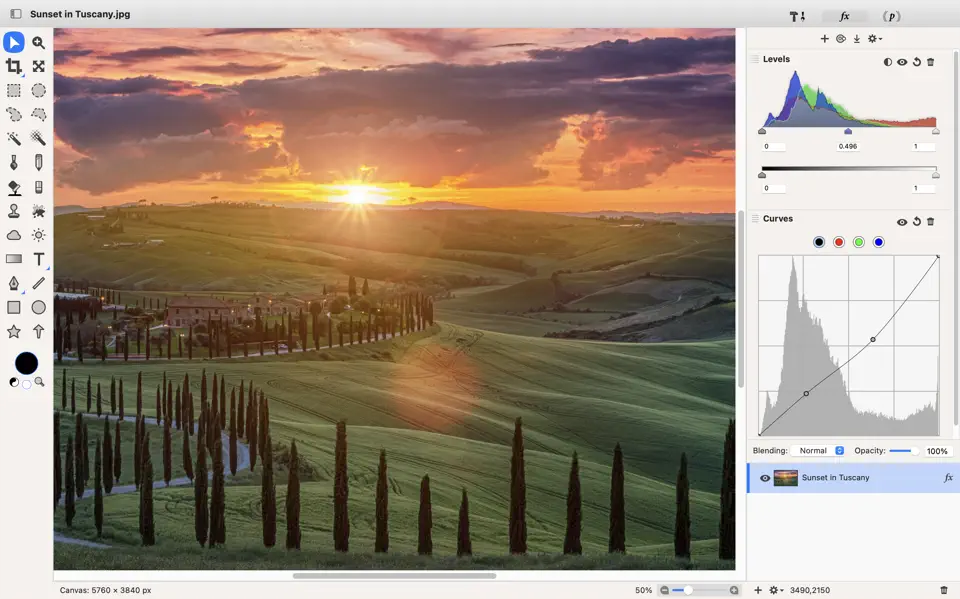
Task: Hide the Levels filter with eye icon
Action: pyautogui.click(x=902, y=62)
